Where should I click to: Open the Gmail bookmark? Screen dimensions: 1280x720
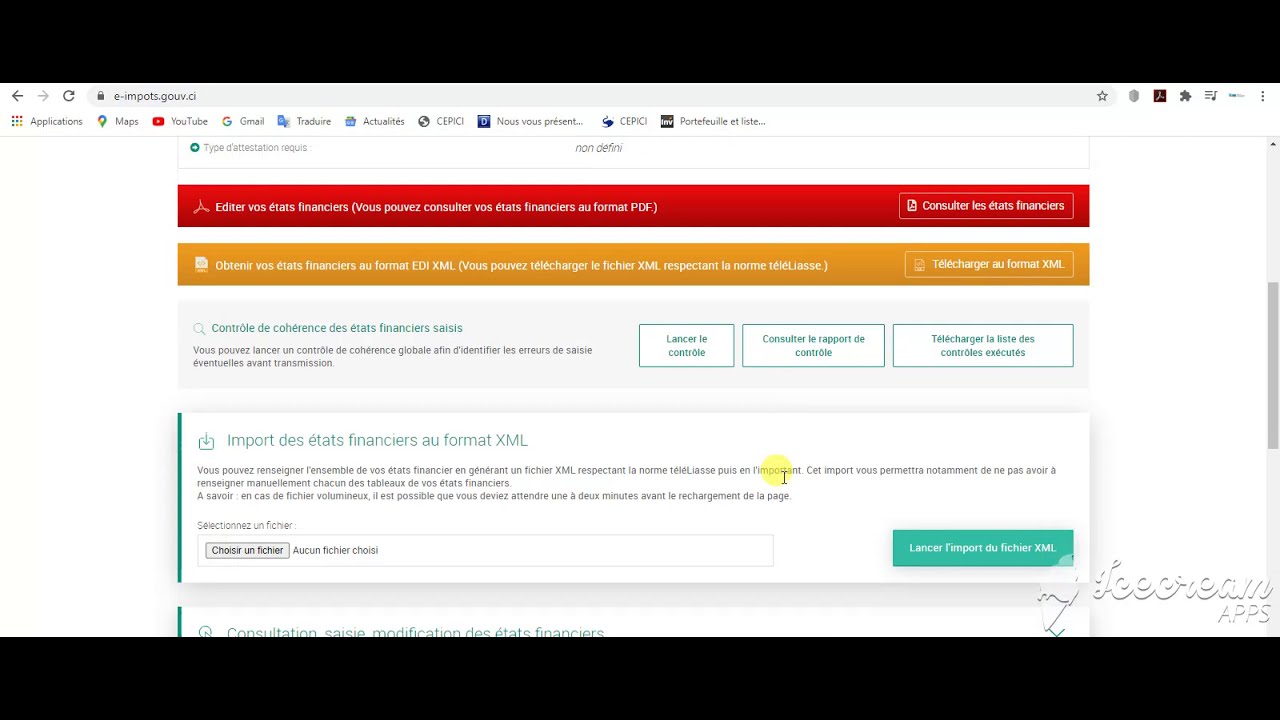point(243,121)
